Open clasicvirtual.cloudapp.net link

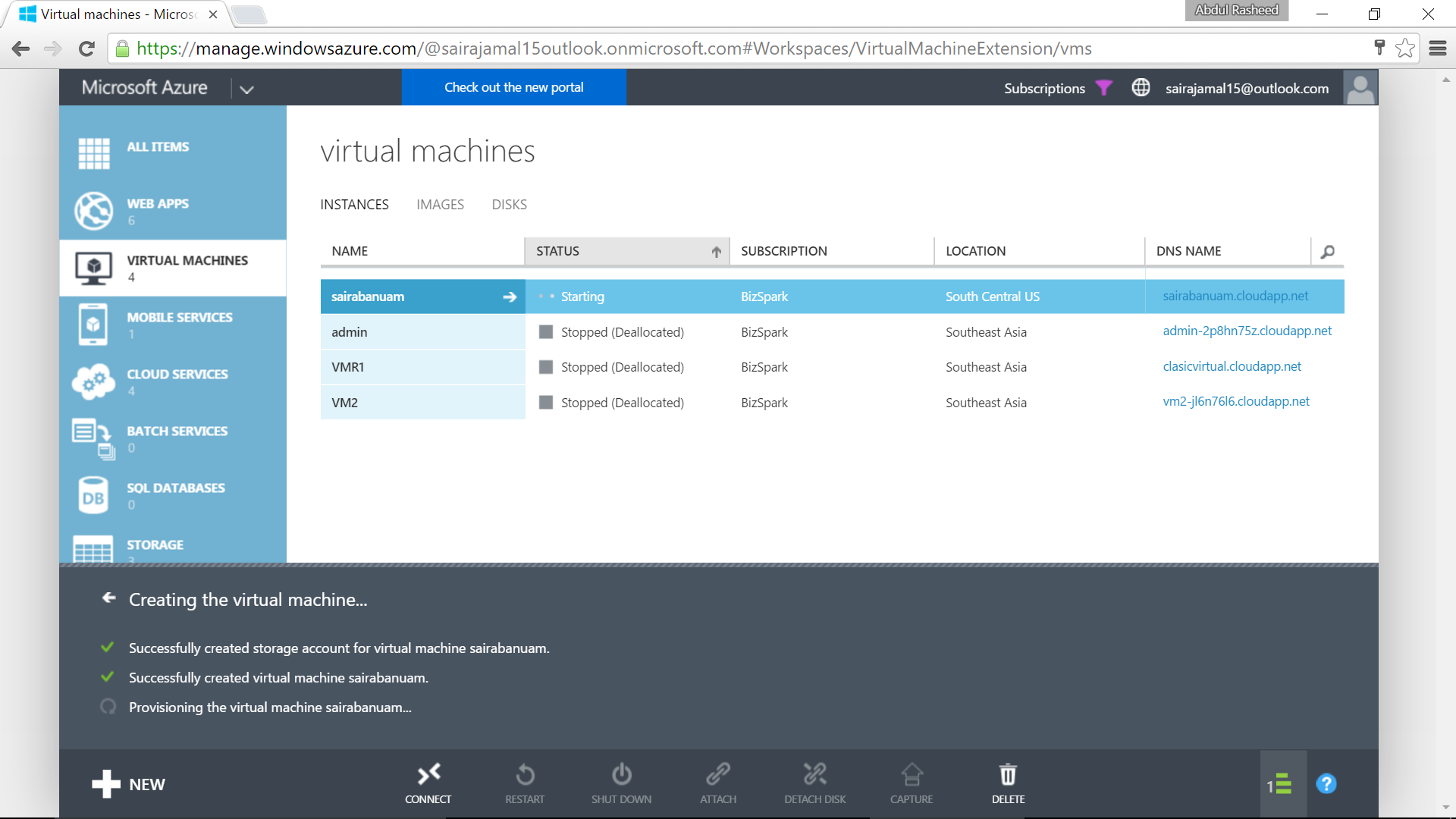(x=1232, y=366)
